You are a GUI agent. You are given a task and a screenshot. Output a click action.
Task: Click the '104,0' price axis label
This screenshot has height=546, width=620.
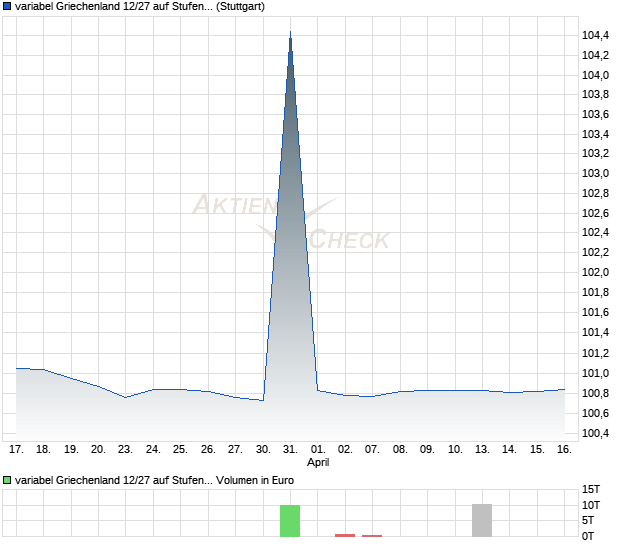point(595,75)
